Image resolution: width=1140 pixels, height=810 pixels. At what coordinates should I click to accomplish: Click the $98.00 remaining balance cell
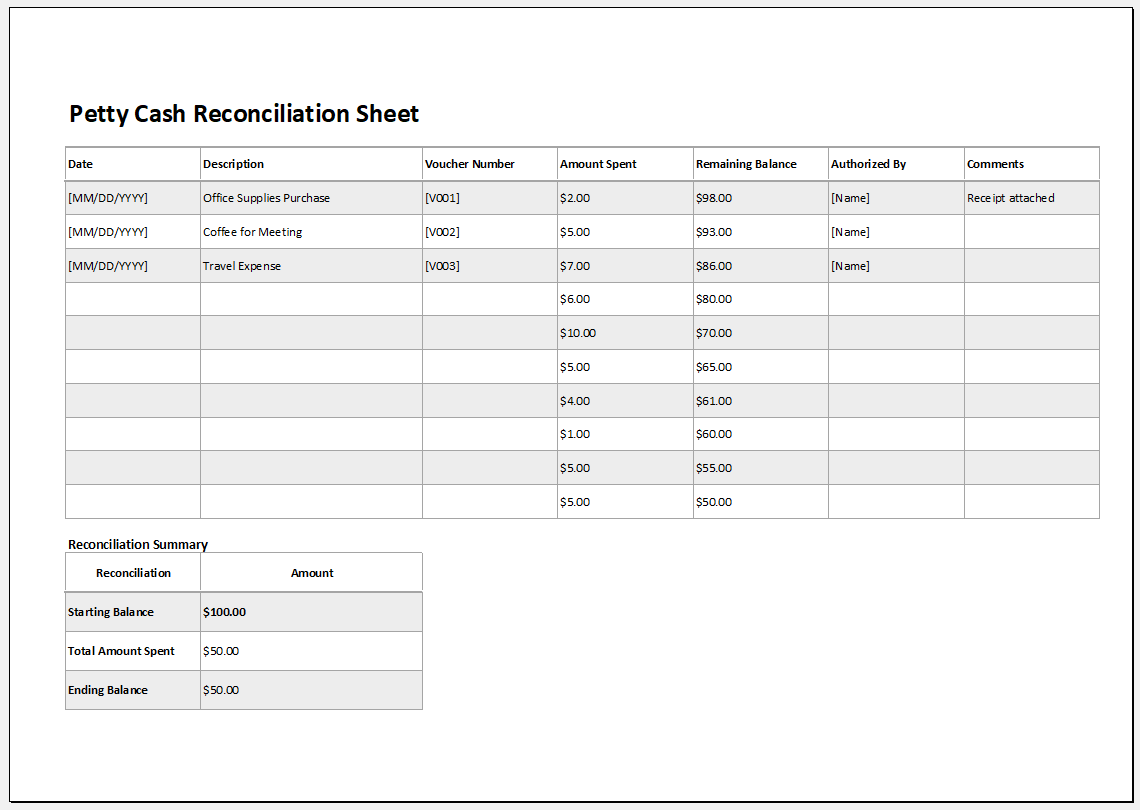(x=713, y=197)
